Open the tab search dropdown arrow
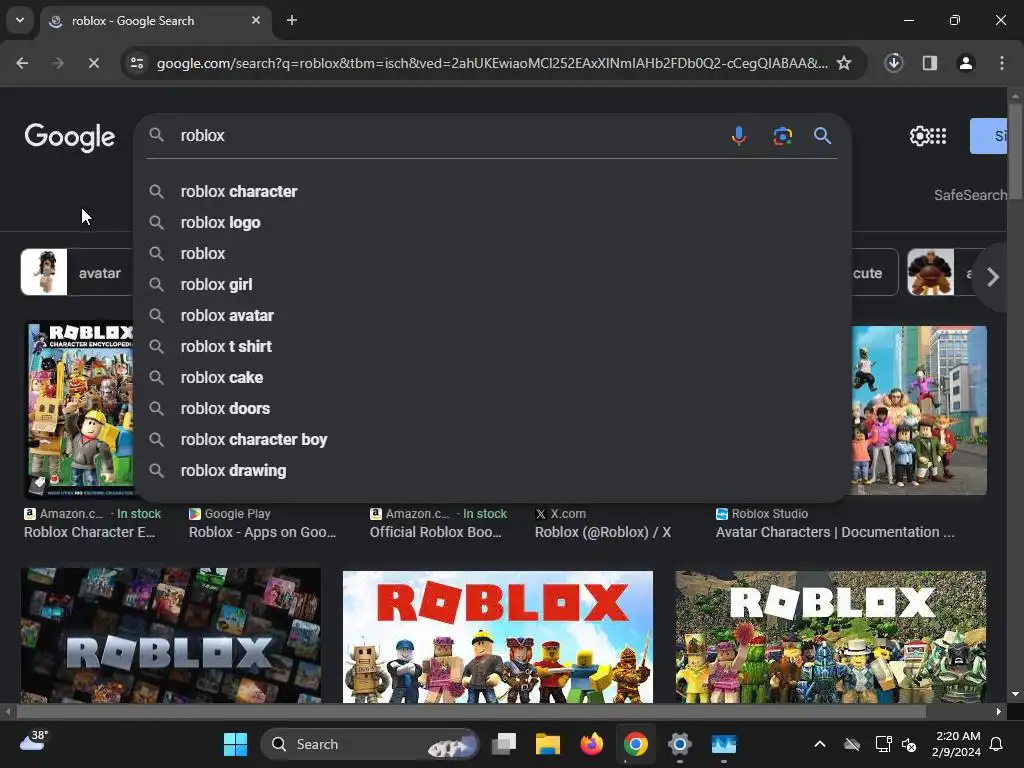 point(20,20)
